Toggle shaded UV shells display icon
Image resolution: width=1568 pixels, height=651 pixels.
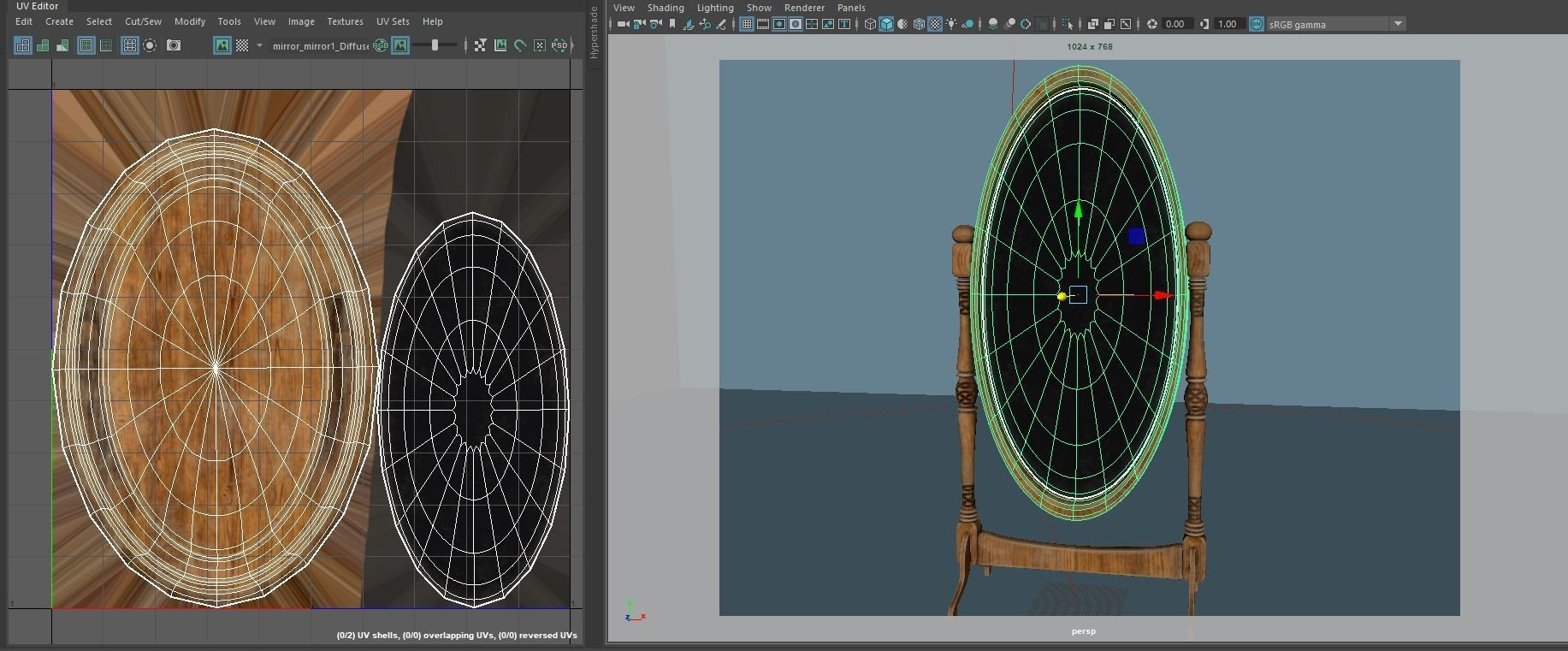[43, 45]
